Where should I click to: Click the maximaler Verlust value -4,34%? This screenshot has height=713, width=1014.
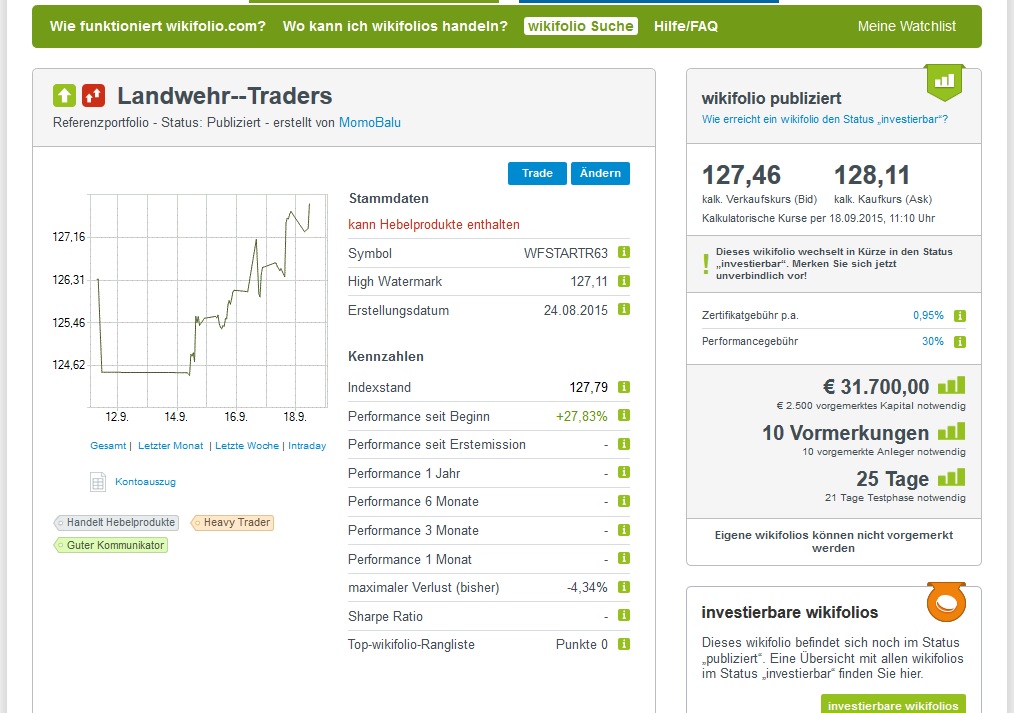point(587,588)
